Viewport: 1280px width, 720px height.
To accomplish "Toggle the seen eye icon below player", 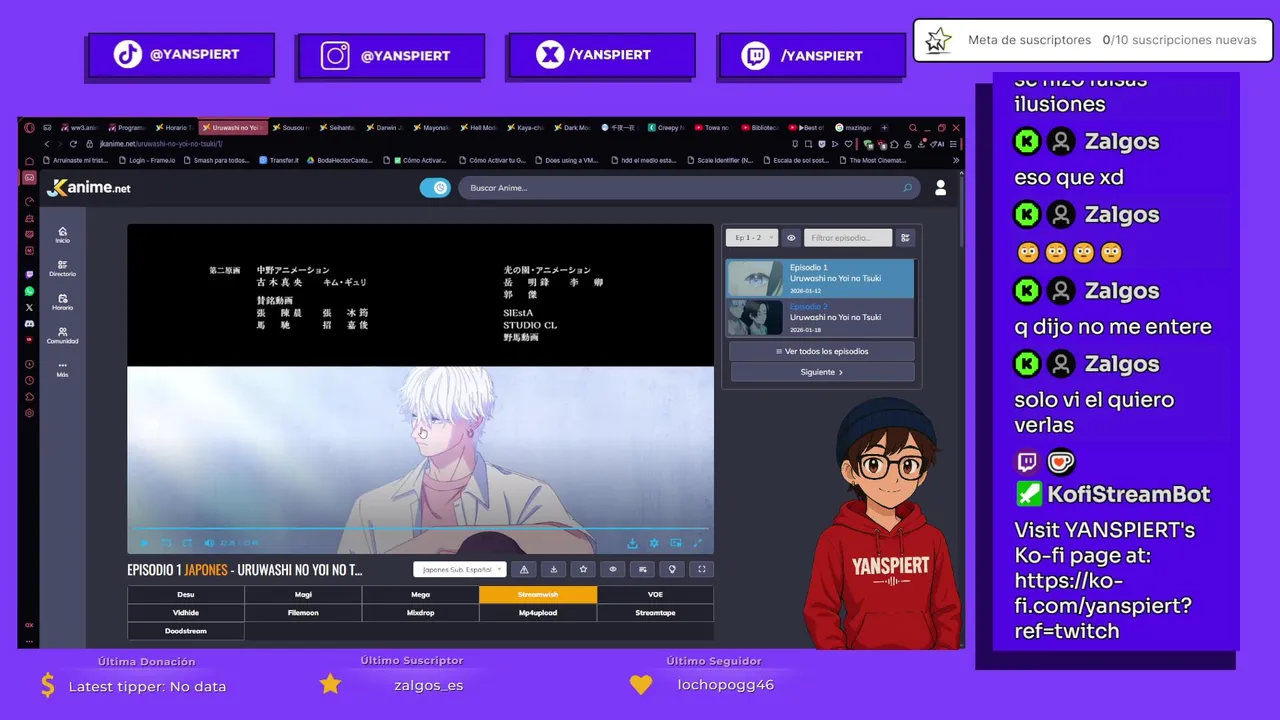I will pyautogui.click(x=612, y=569).
